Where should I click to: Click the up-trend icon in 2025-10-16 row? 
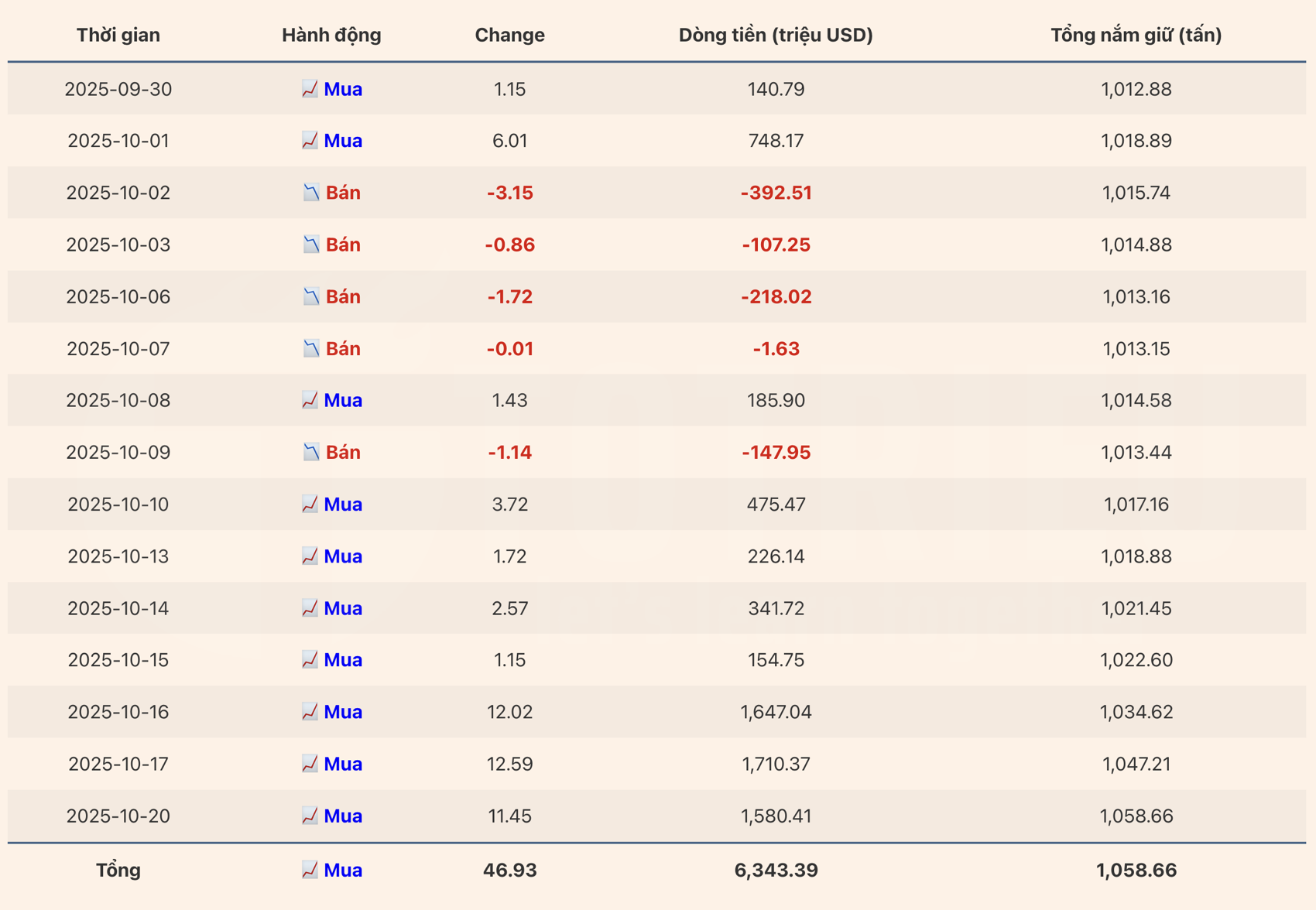tap(310, 712)
